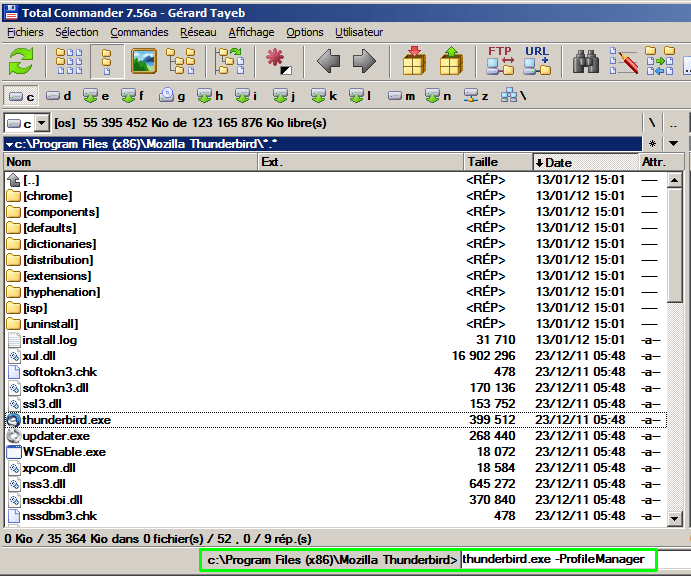
Task: Open Find files with the binoculars icon
Action: (586, 62)
